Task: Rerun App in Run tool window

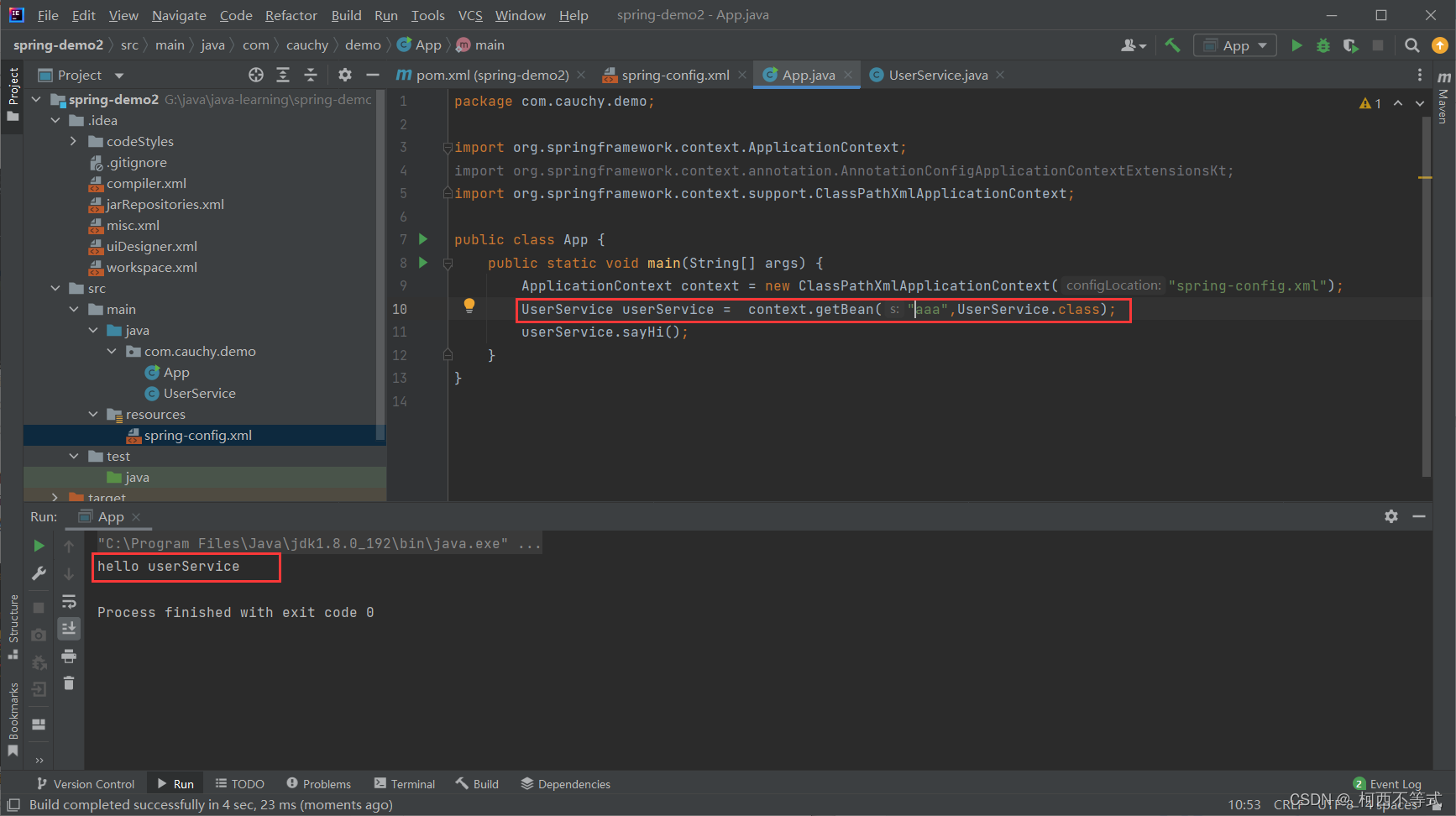Action: click(x=39, y=546)
